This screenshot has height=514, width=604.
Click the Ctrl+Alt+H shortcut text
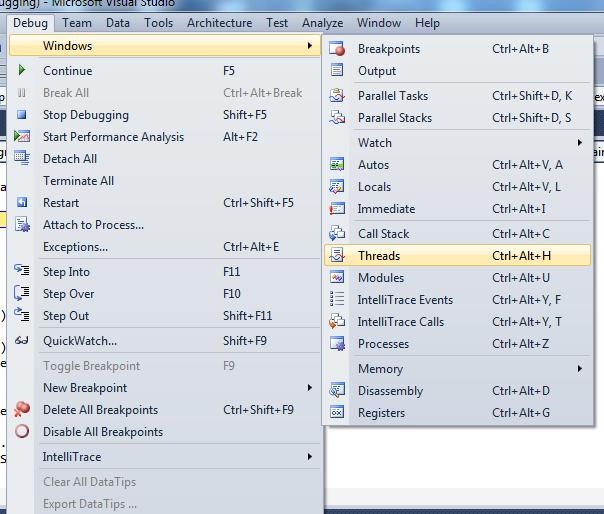pos(522,255)
